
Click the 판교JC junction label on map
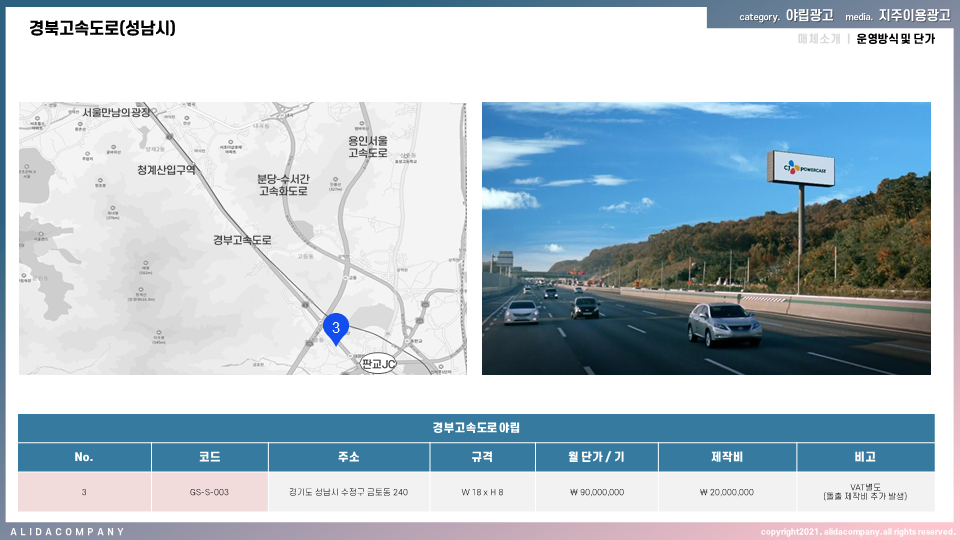click(379, 364)
